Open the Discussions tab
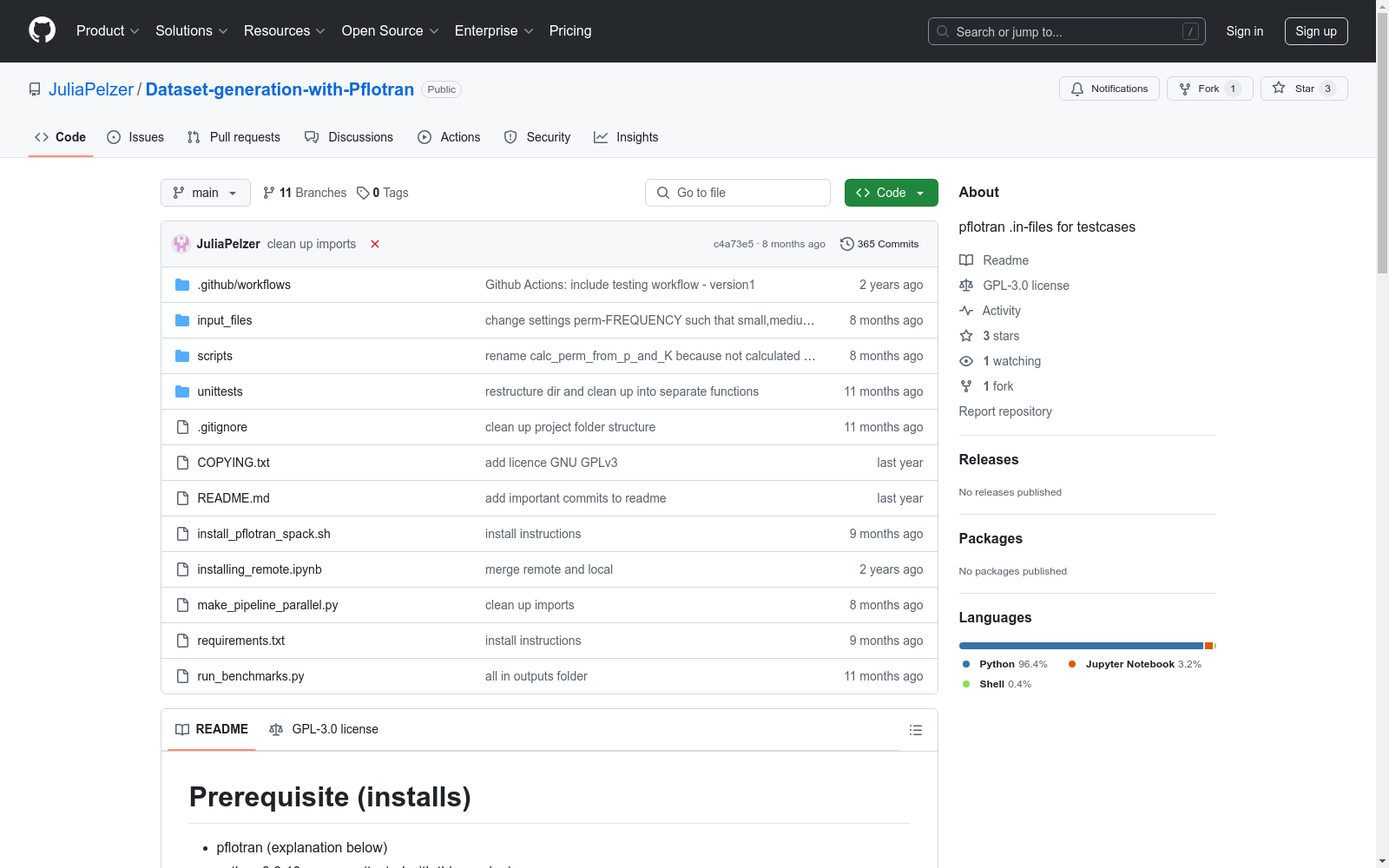Viewport: 1389px width, 868px height. click(349, 137)
